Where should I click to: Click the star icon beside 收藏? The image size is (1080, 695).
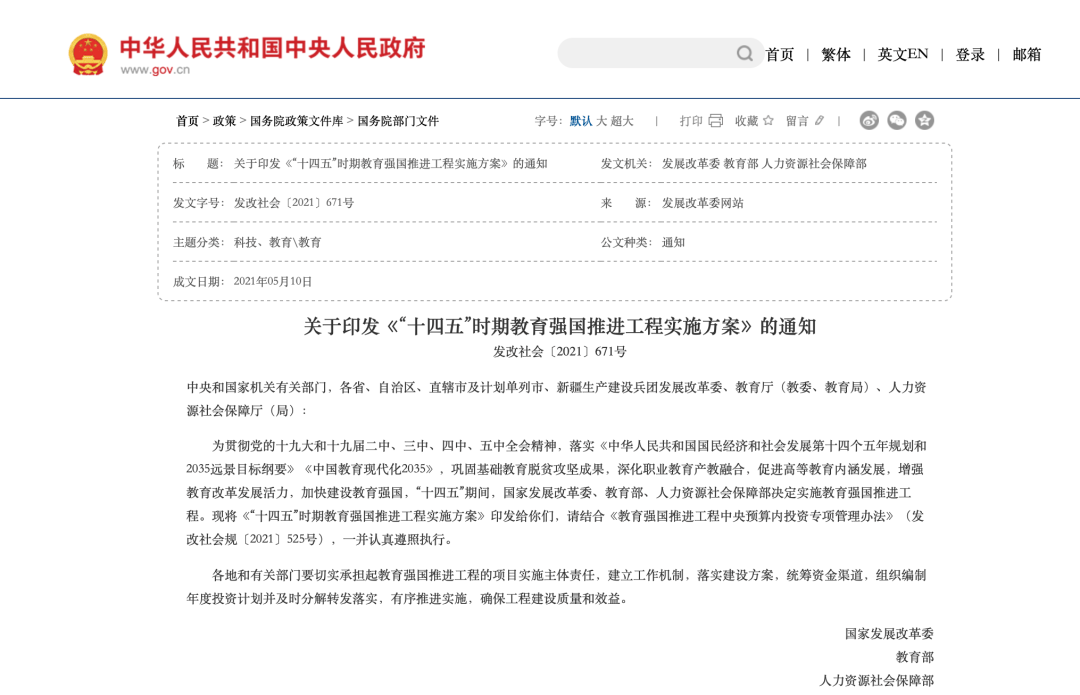pos(767,120)
